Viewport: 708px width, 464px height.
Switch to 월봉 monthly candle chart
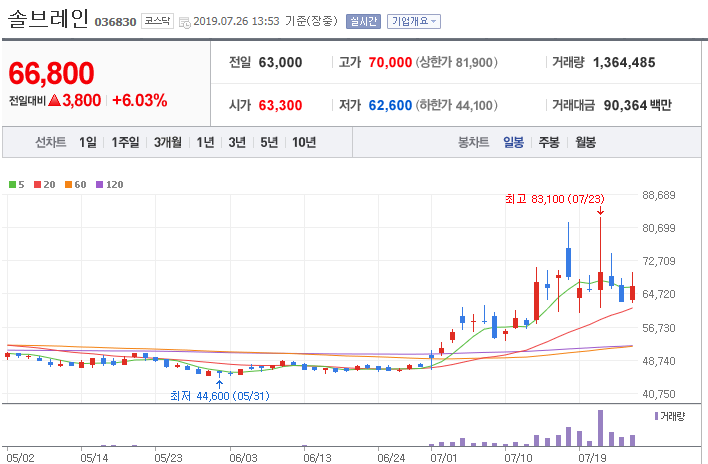click(585, 142)
